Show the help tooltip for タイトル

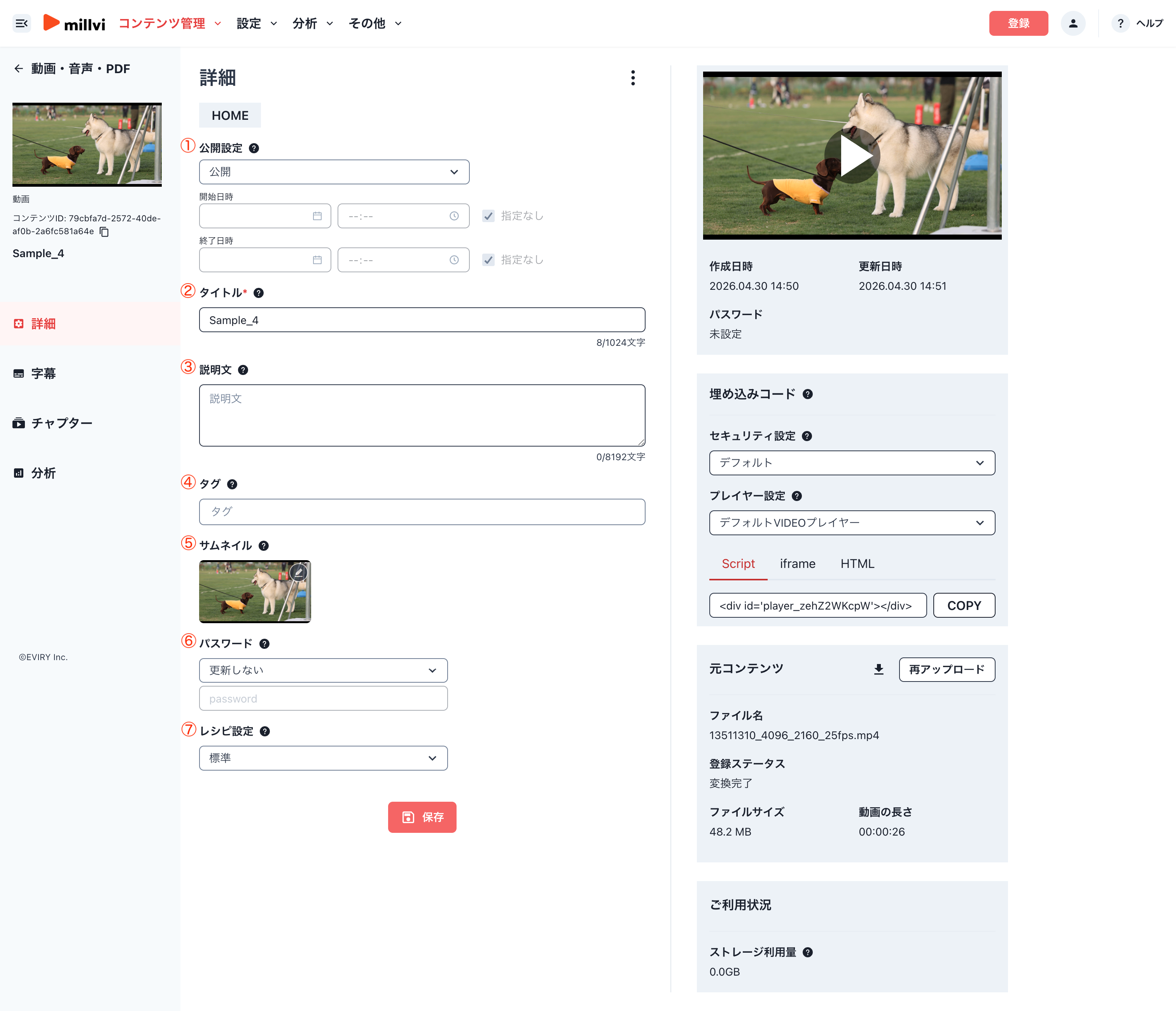259,293
